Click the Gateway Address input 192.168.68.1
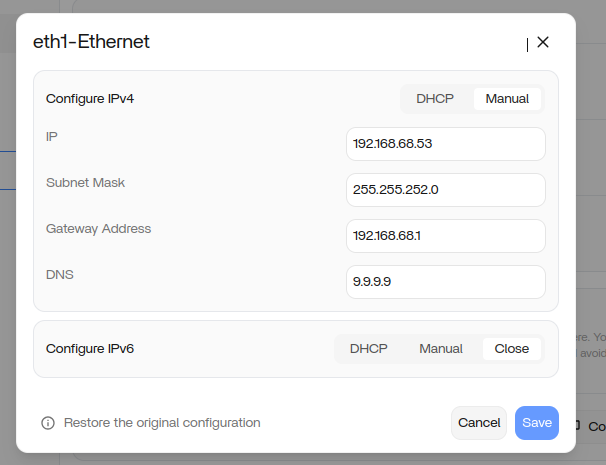This screenshot has width=606, height=465. [x=445, y=236]
